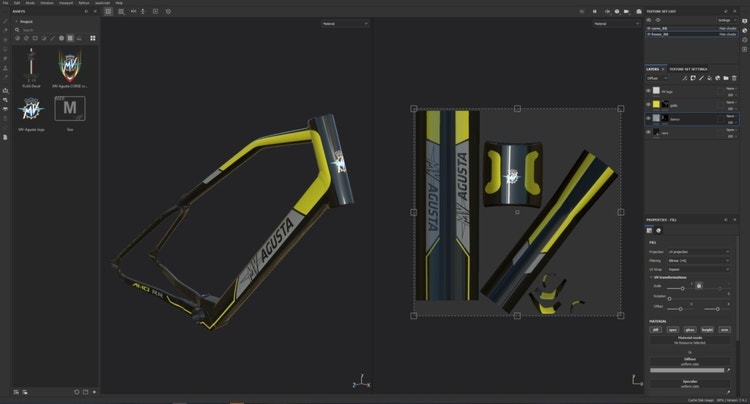Open the camera render icon in top-right toolbar
Image resolution: width=750 pixels, height=404 pixels.
[x=639, y=11]
